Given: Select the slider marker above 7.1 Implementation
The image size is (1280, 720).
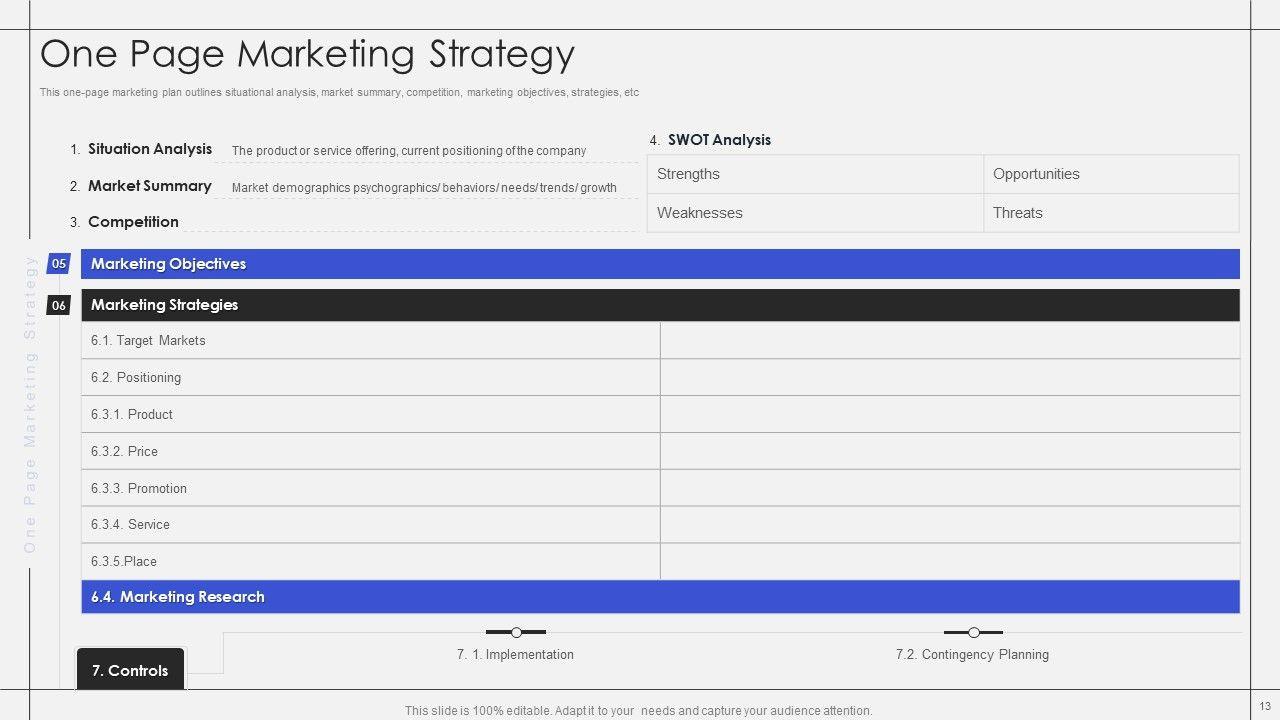Looking at the screenshot, I should [x=516, y=632].
